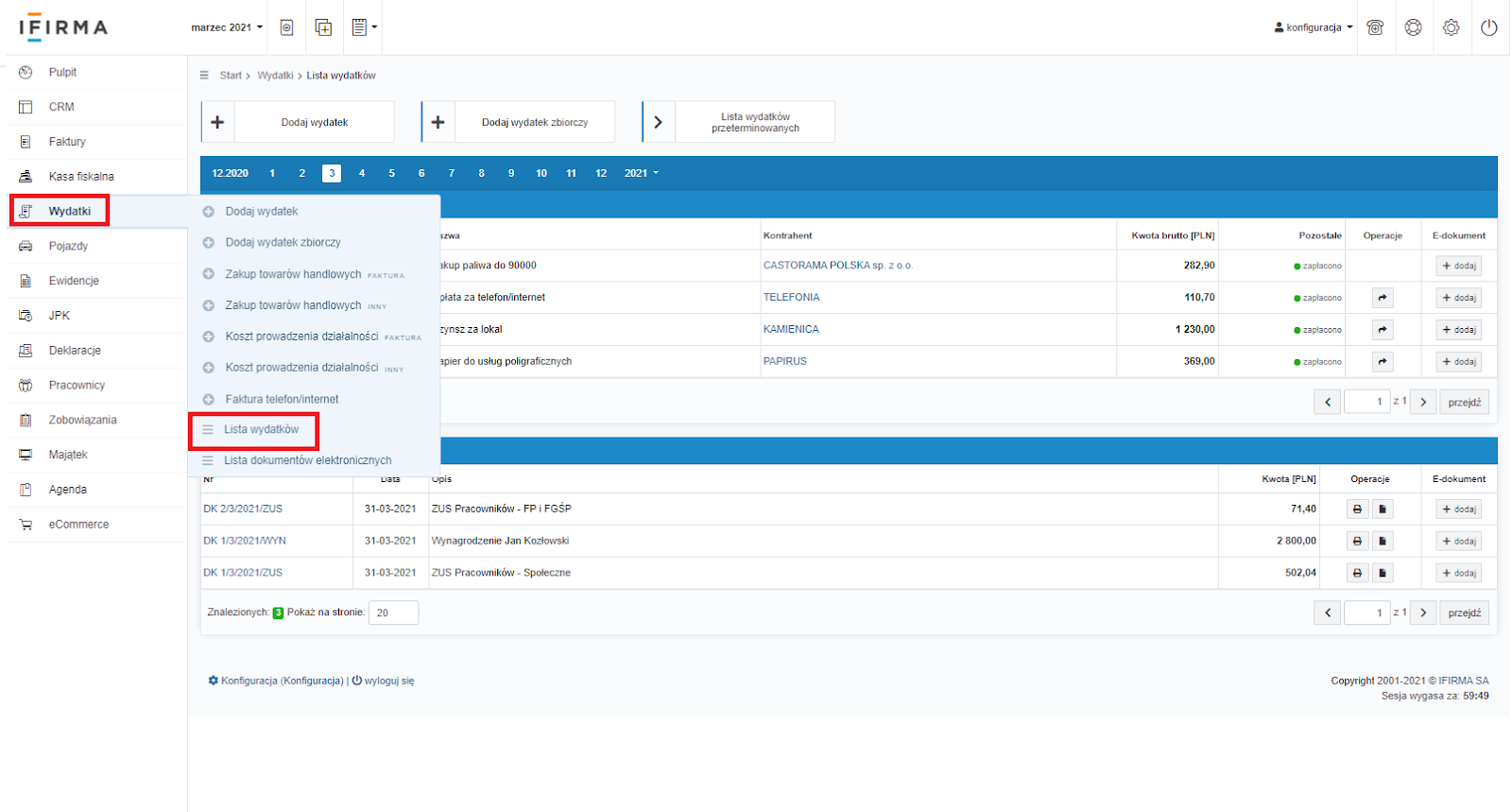Image resolution: width=1512 pixels, height=812 pixels.
Task: Open Ewidencje in the sidebar
Action: pyautogui.click(x=74, y=281)
